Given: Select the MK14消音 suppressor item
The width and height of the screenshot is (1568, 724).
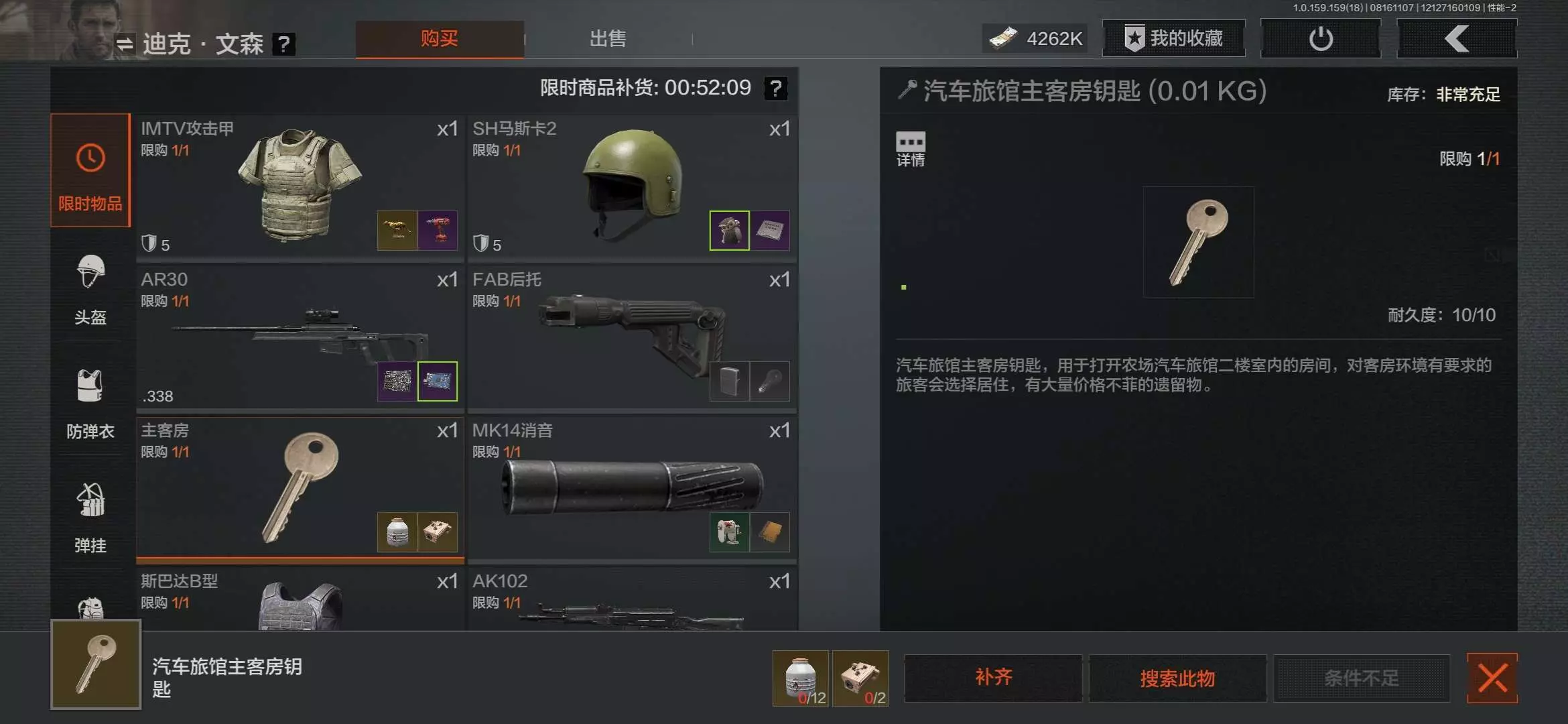Looking at the screenshot, I should 632,488.
